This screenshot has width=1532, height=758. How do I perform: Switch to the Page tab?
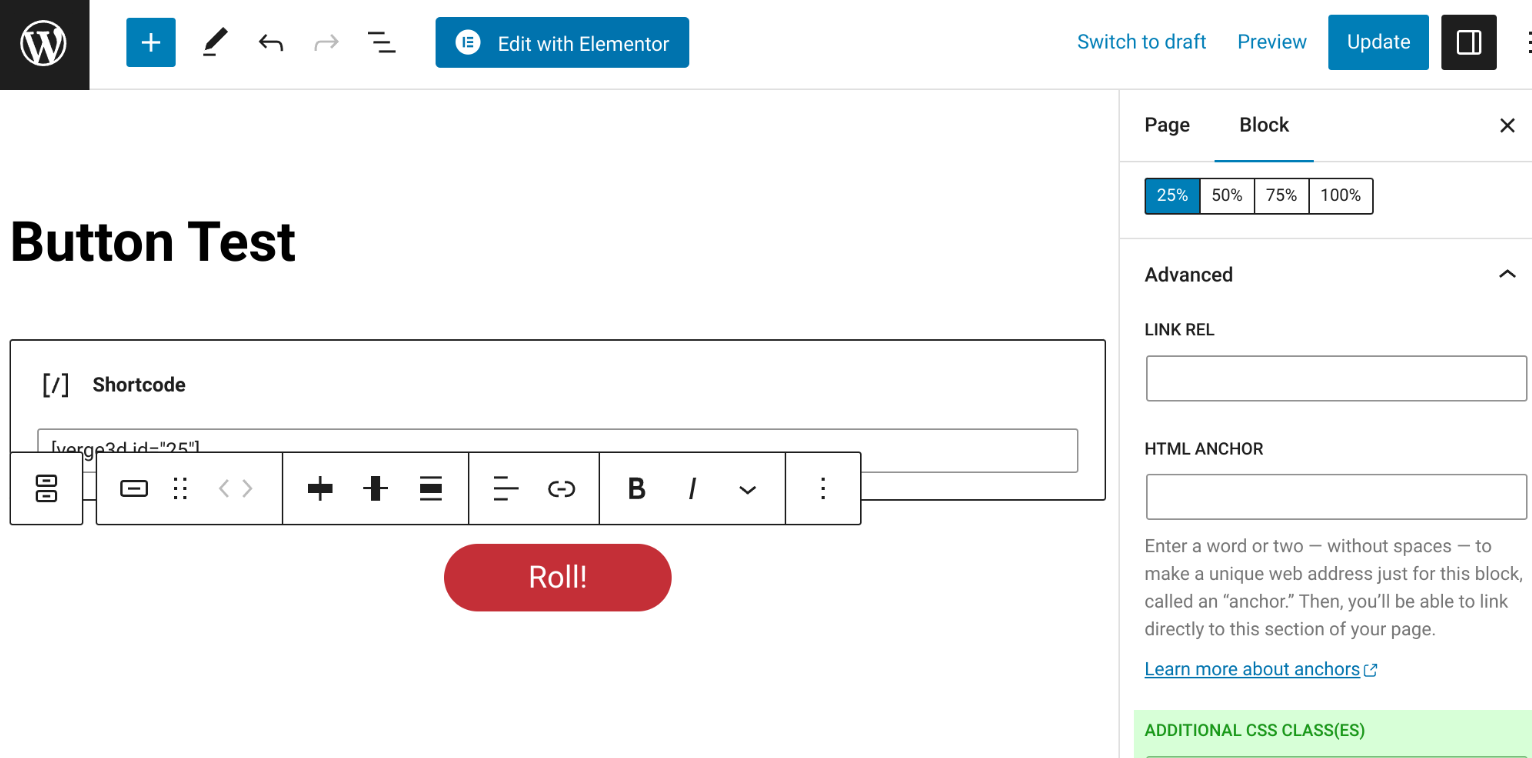pos(1167,125)
